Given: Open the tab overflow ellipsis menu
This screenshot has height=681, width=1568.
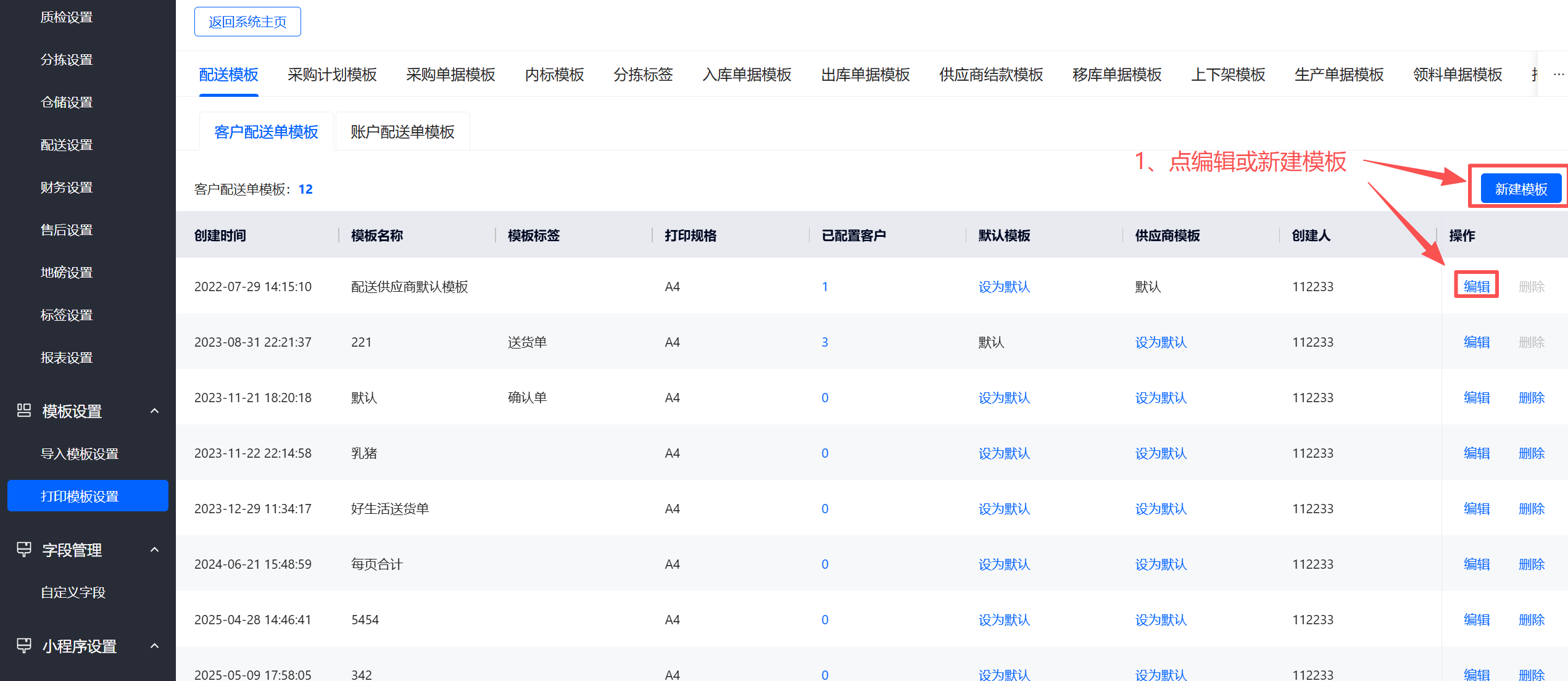Looking at the screenshot, I should click(1559, 75).
